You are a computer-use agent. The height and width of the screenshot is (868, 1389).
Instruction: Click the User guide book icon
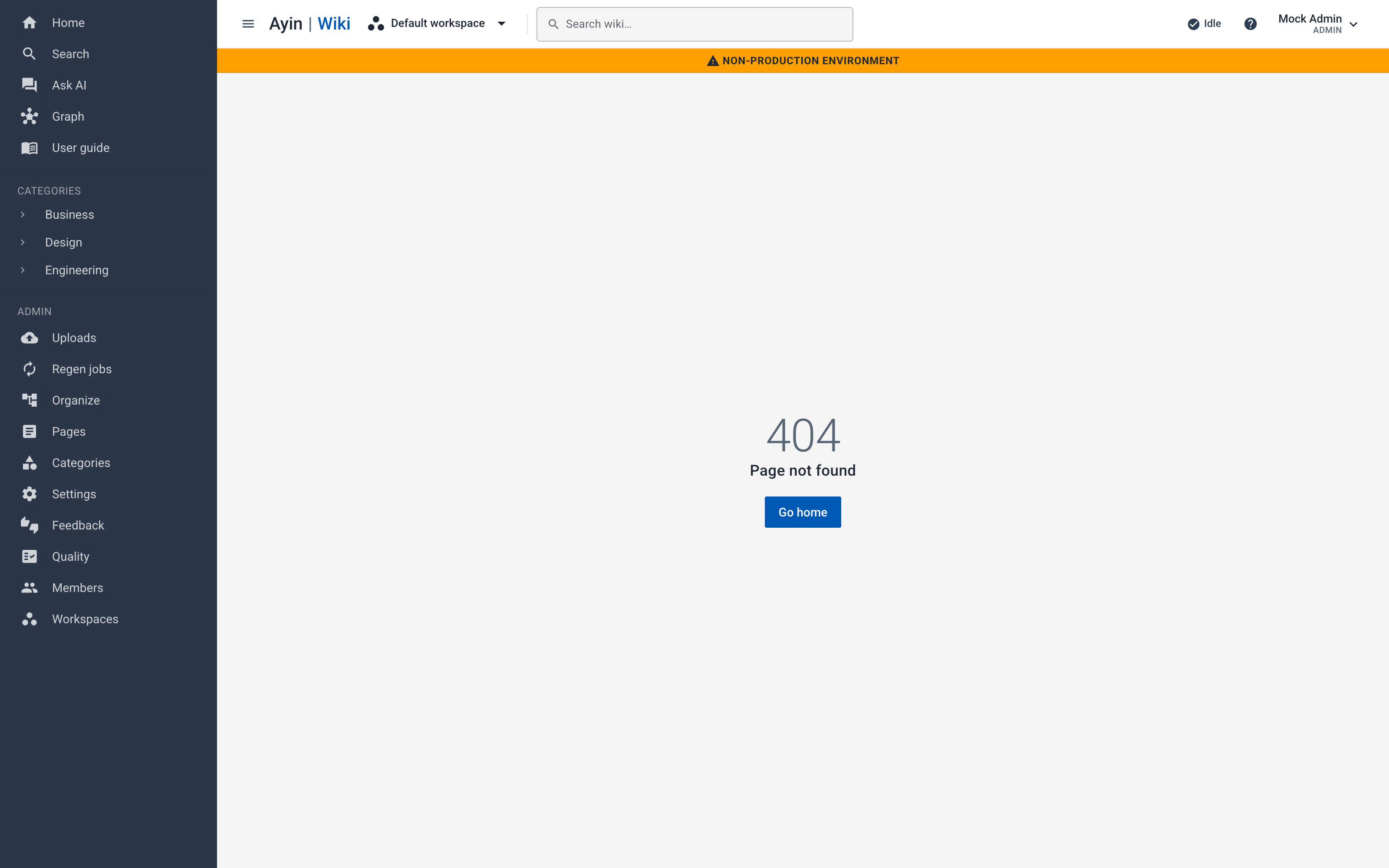tap(29, 148)
